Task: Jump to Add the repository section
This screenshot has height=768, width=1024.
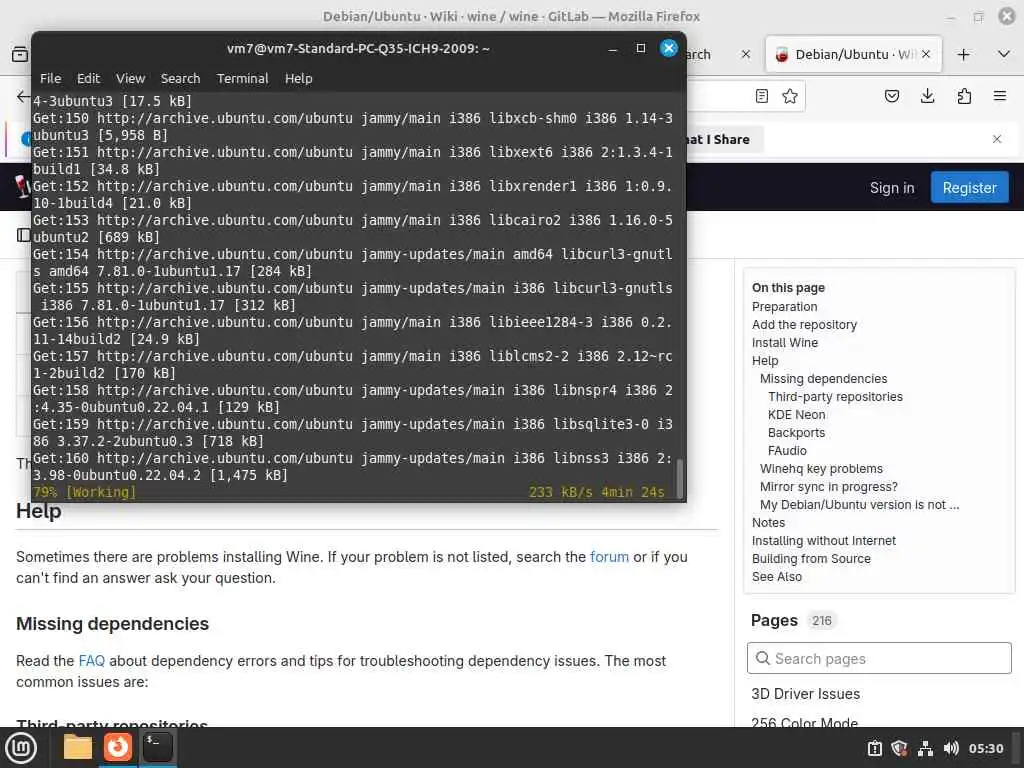Action: tap(804, 325)
